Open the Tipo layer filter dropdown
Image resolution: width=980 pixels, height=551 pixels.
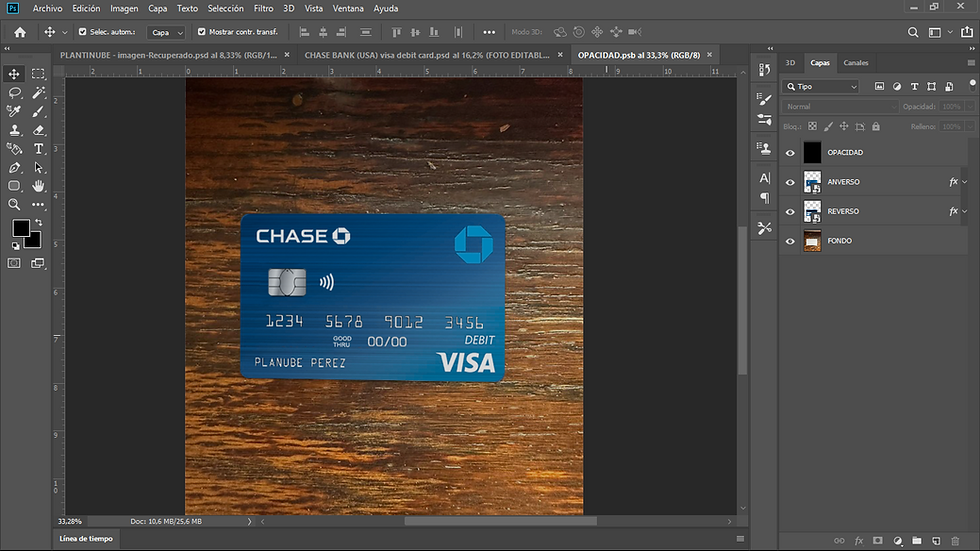(821, 86)
